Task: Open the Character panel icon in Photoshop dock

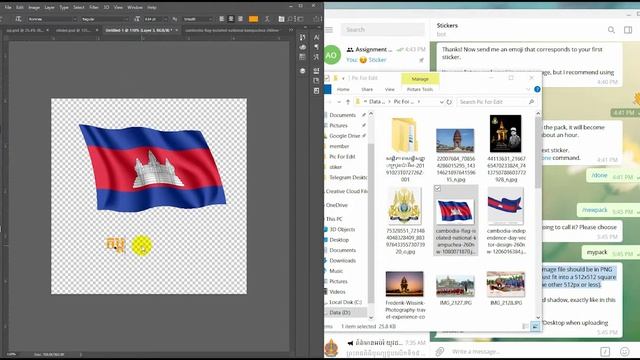Action: coord(316,37)
